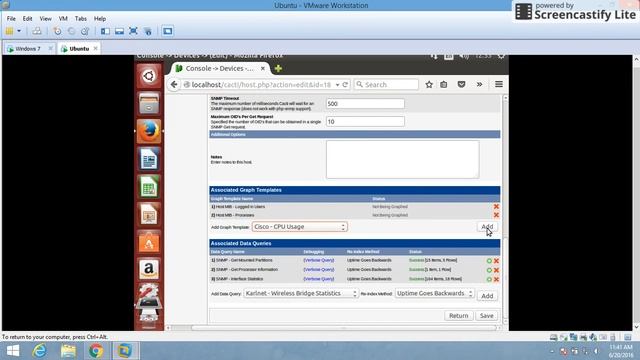Viewport: 640px width, 360px height.
Task: Click the Return button
Action: 458,316
